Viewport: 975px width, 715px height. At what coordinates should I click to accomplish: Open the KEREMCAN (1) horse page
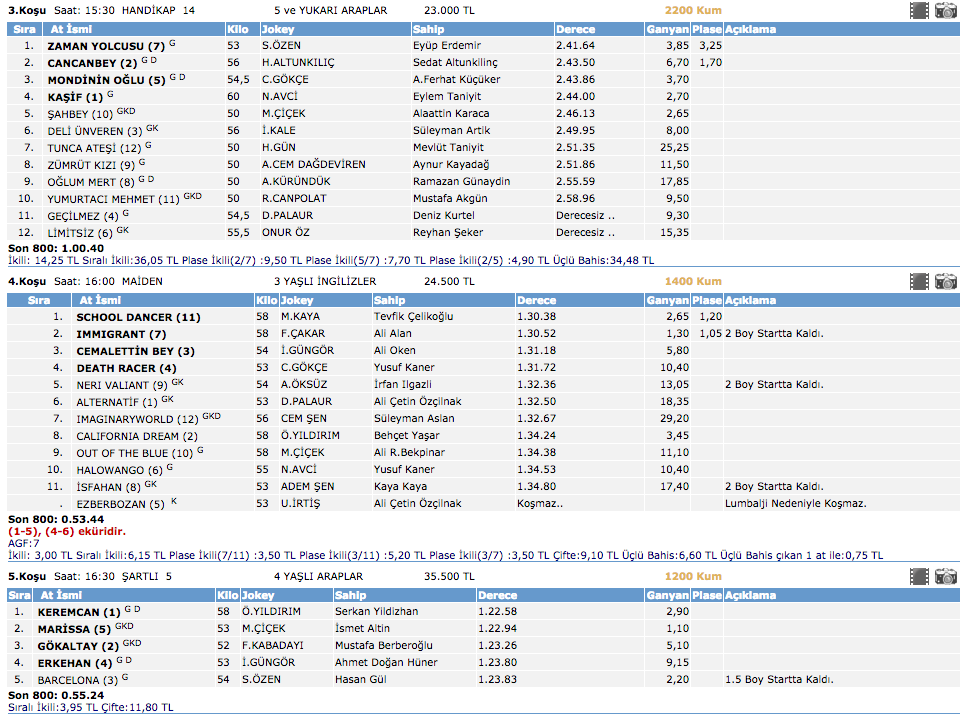click(78, 611)
